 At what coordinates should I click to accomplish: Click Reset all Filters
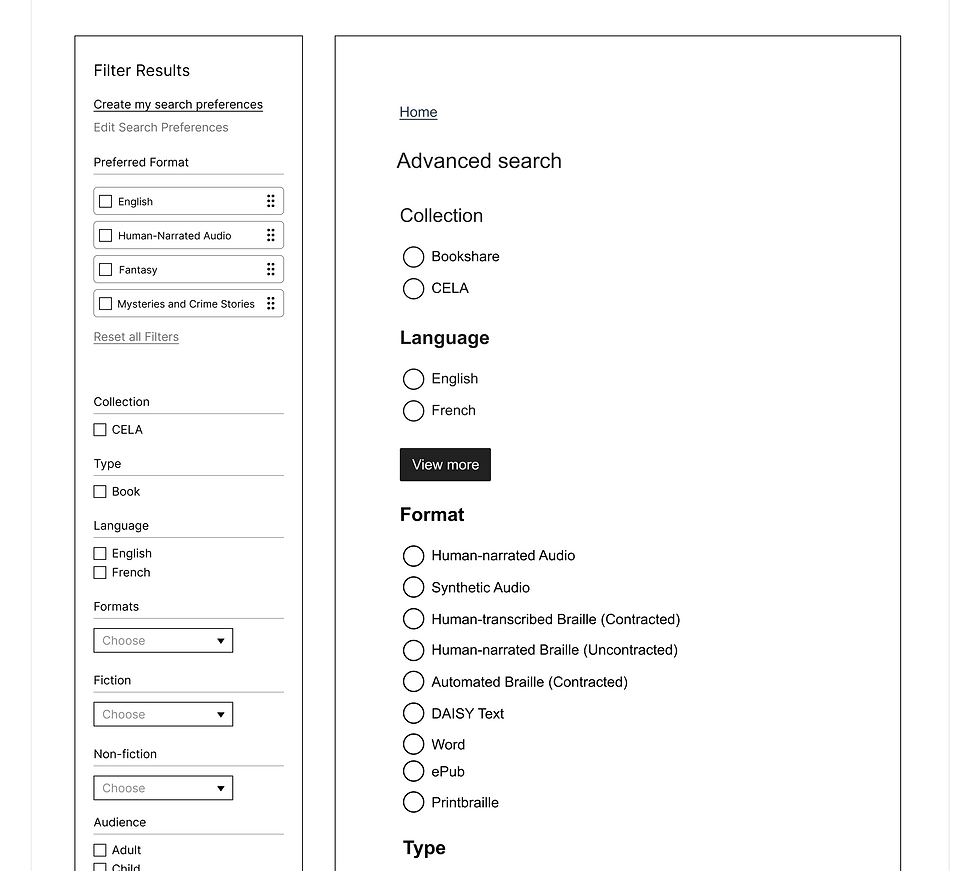coord(135,336)
